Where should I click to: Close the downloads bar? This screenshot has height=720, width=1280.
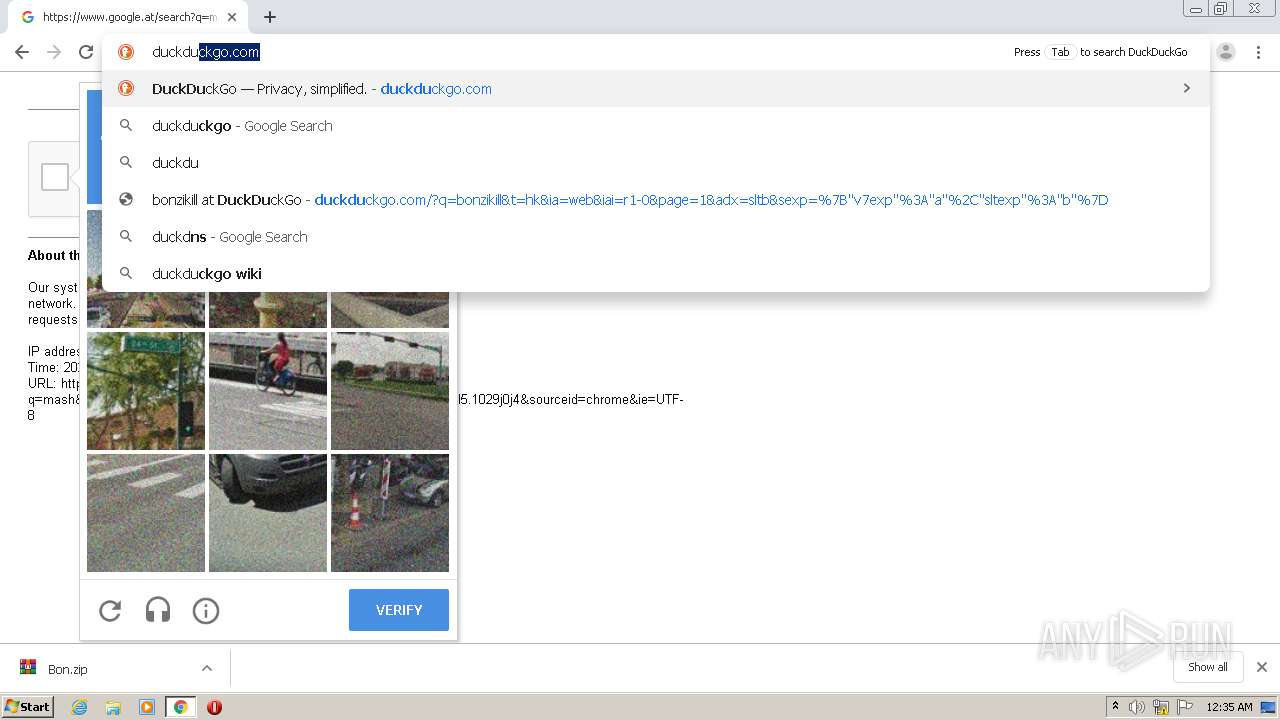(x=1262, y=667)
